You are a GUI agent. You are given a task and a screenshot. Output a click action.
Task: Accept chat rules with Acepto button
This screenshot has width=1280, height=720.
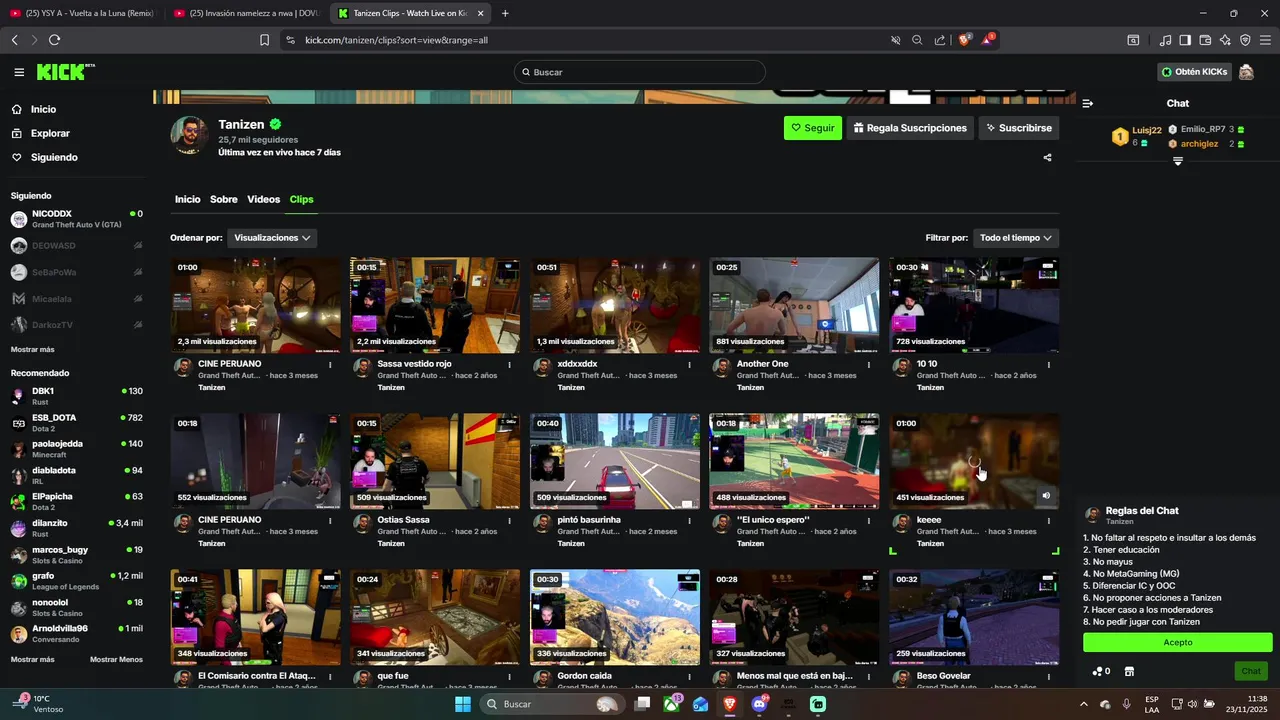click(1178, 642)
